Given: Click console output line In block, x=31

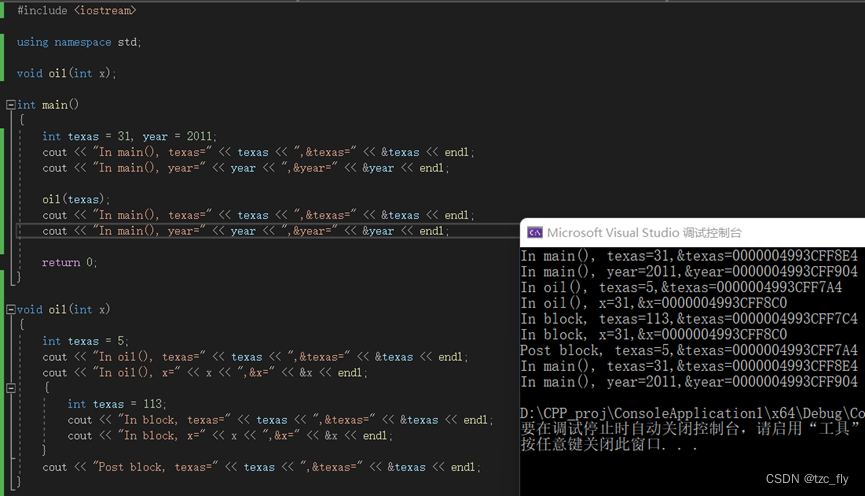Looking at the screenshot, I should point(654,334).
